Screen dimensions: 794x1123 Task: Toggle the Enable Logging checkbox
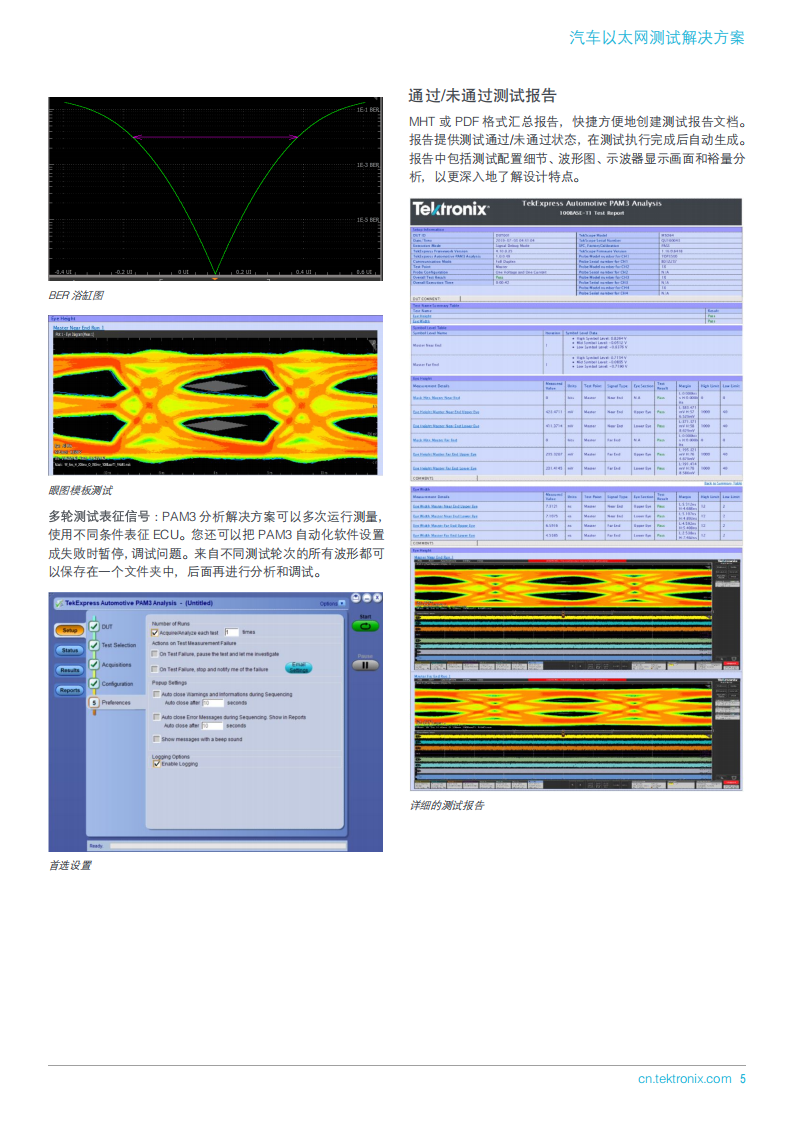[x=157, y=764]
